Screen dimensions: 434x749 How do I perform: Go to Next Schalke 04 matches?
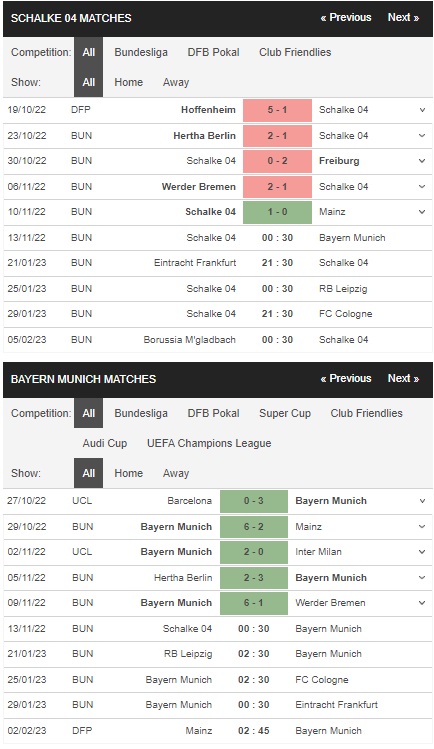coord(403,18)
